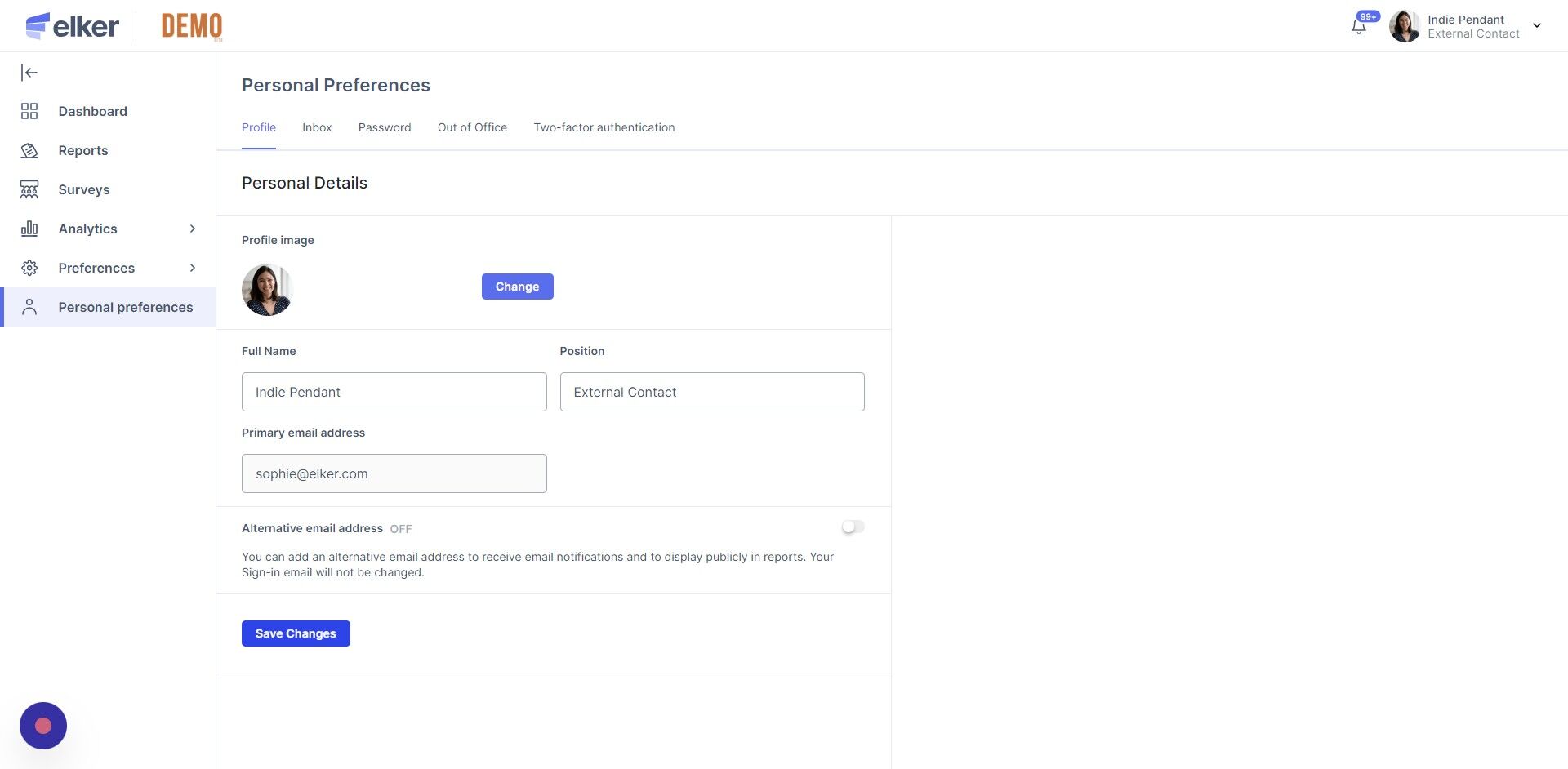
Task: Click the profile image thumbnail in Personal Details
Action: (267, 290)
